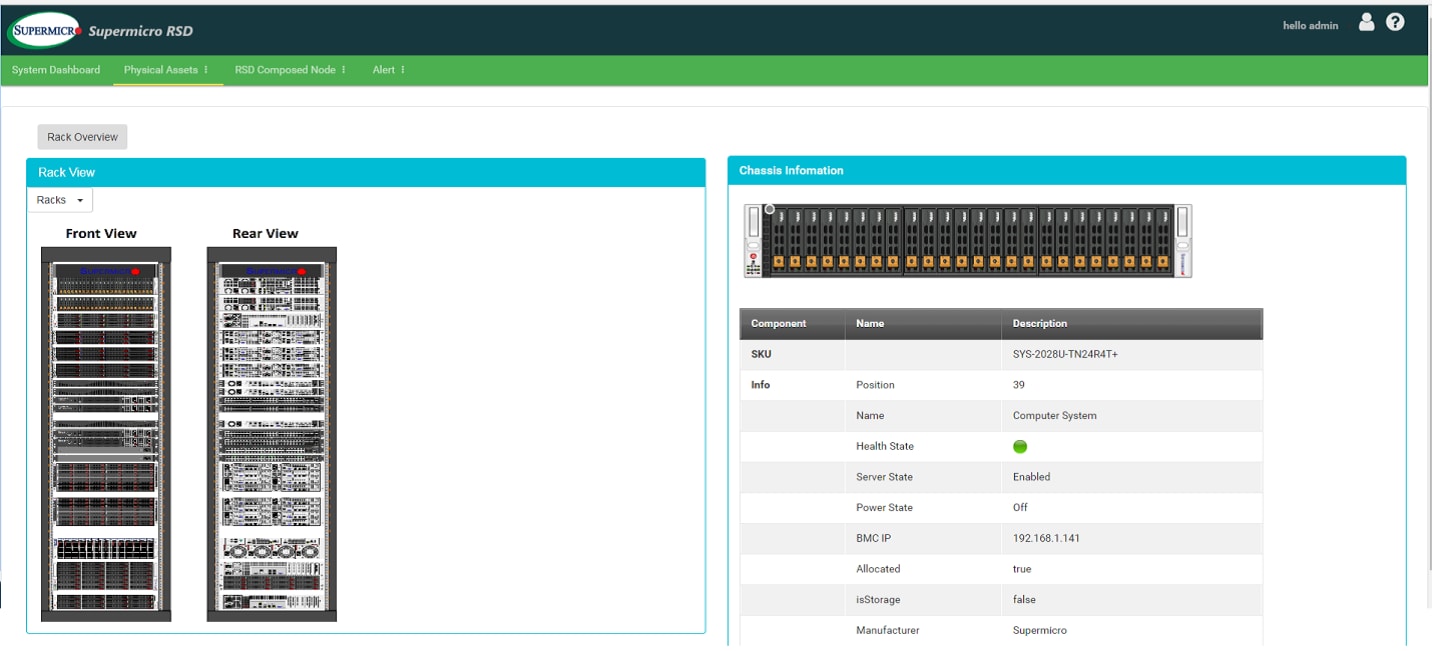Viewport: 1432px width, 651px height.
Task: Go to the Alert tab
Action: click(384, 70)
